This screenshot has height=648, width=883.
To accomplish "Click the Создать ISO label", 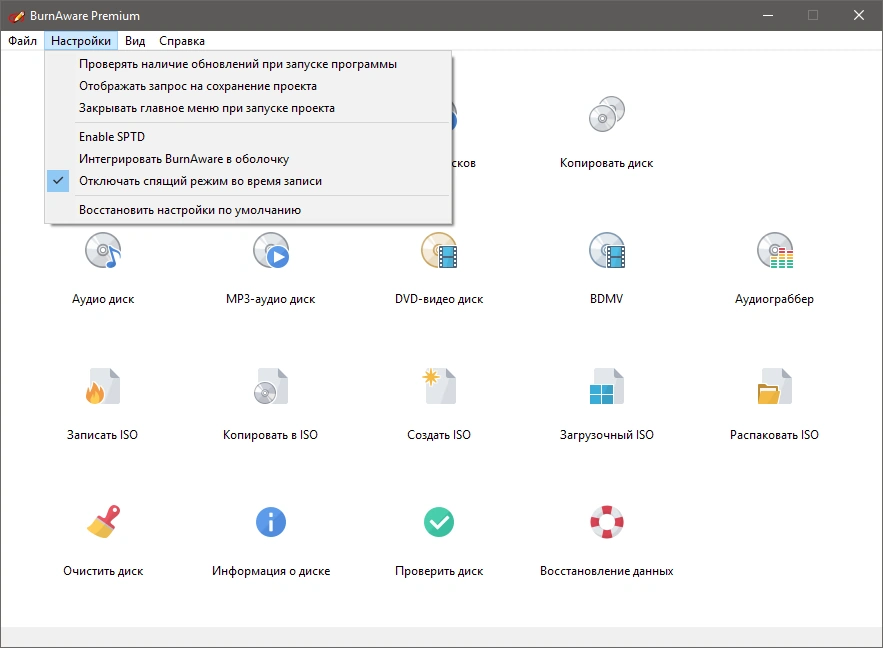I will 439,435.
